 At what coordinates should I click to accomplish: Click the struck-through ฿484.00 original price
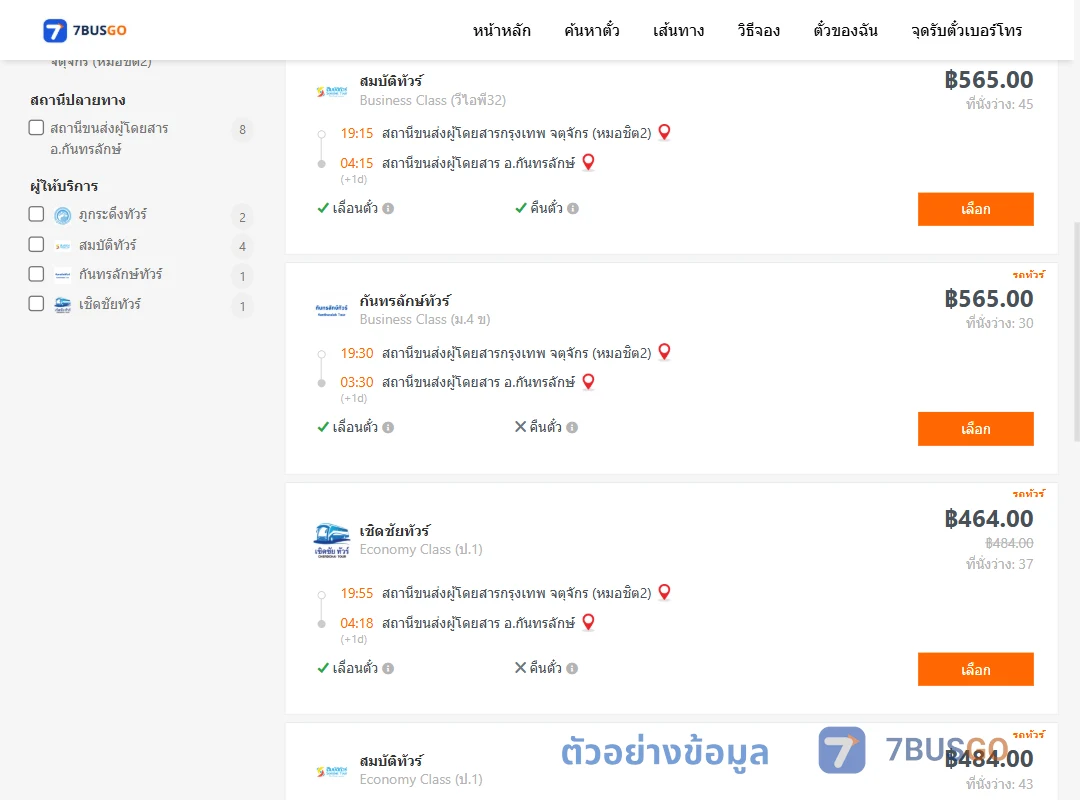1009,543
